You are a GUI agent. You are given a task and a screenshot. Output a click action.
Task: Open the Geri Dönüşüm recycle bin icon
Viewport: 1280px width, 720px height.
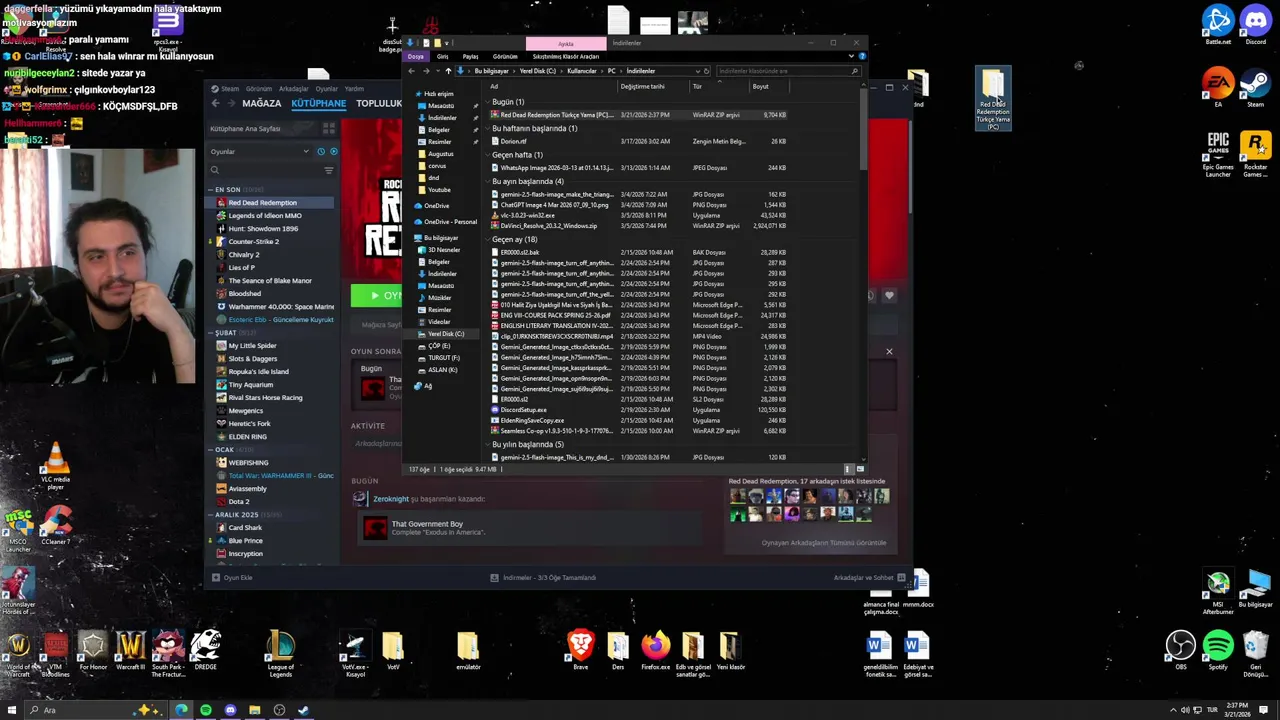pyautogui.click(x=1256, y=652)
